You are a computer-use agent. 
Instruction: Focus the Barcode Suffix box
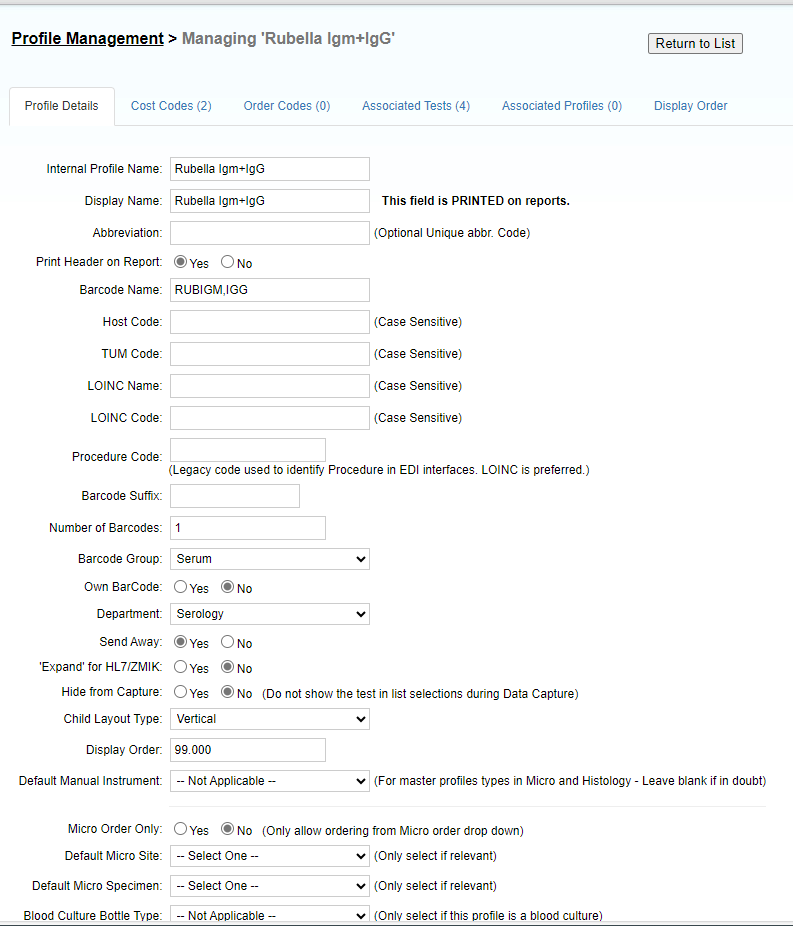point(235,496)
